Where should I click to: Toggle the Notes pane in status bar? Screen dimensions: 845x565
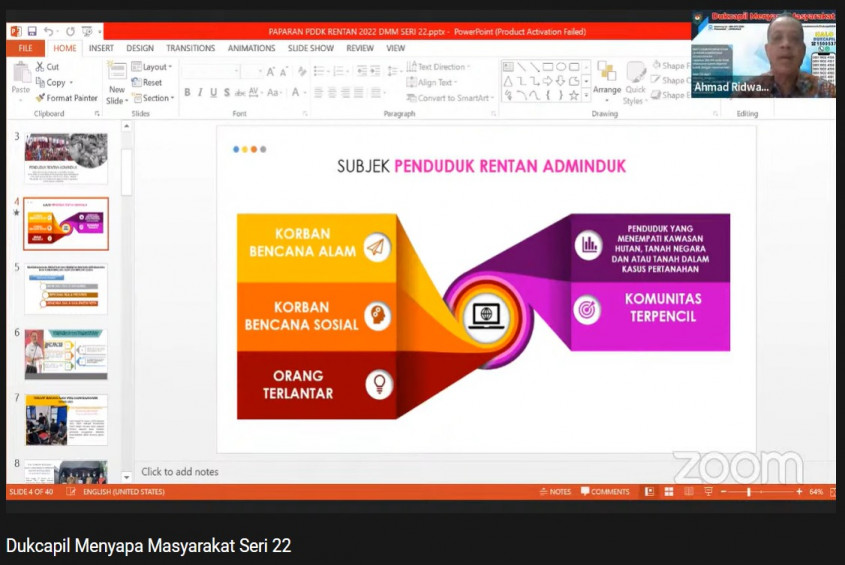tap(555, 492)
